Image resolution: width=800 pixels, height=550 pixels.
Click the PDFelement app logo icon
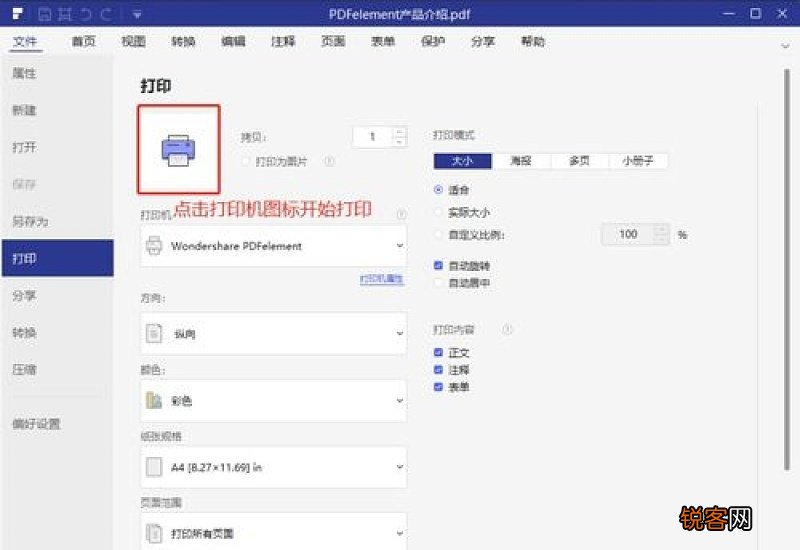pyautogui.click(x=18, y=14)
